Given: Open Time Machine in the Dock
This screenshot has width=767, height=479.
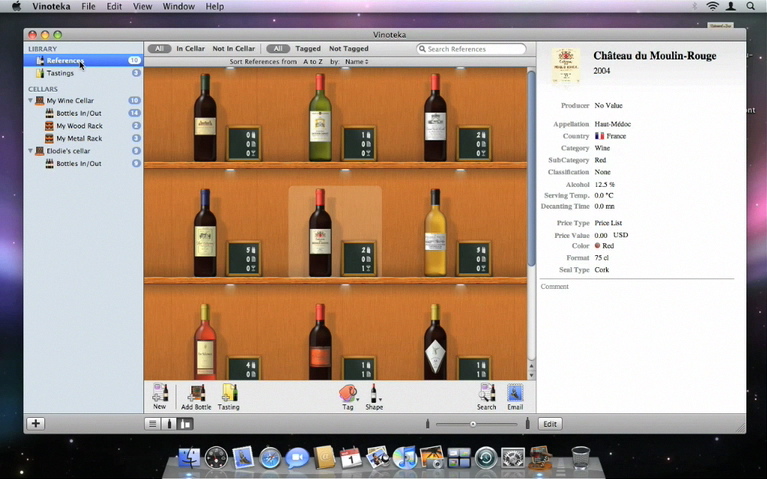Looking at the screenshot, I should click(x=486, y=458).
